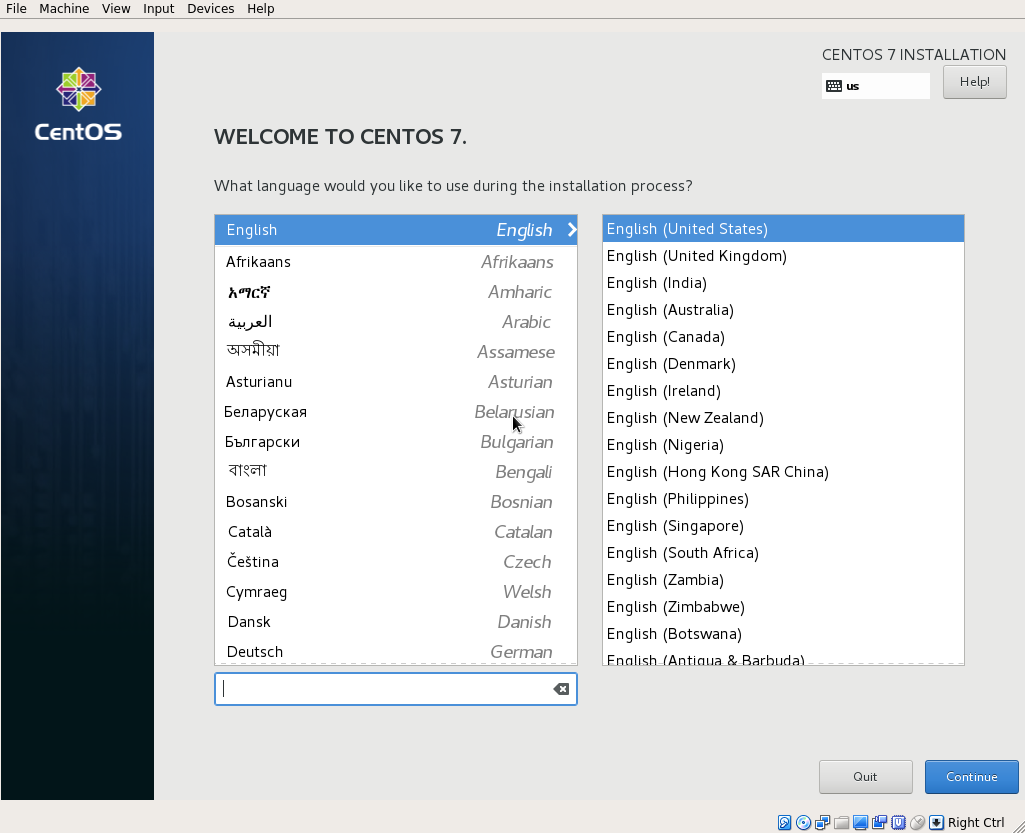
Task: Open the Input menu
Action: [158, 8]
